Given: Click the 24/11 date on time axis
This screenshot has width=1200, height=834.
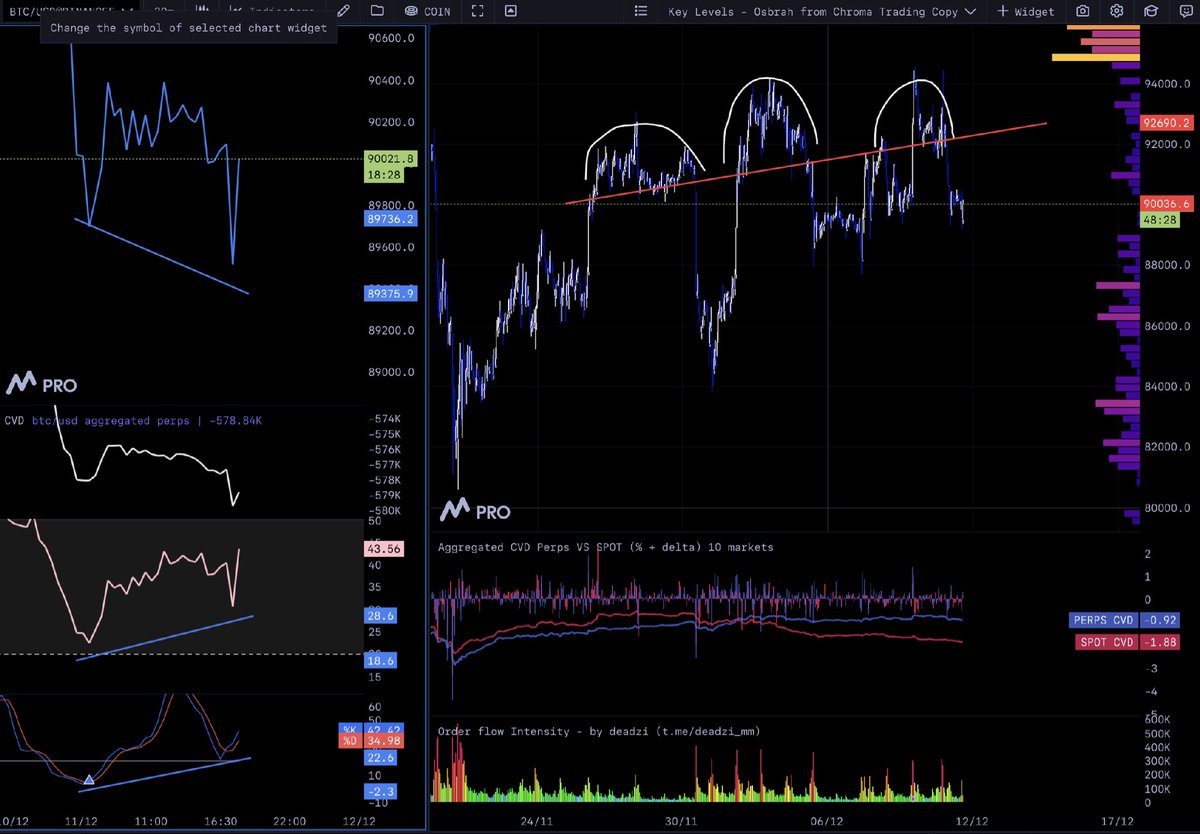Looking at the screenshot, I should click(x=538, y=822).
